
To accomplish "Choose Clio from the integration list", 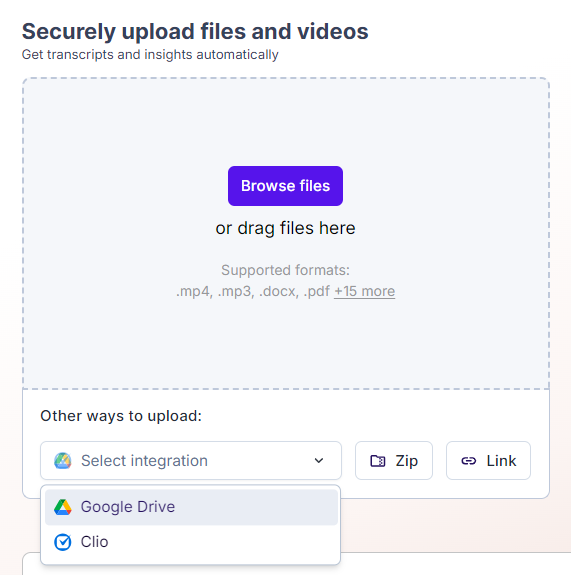I will click(x=191, y=542).
